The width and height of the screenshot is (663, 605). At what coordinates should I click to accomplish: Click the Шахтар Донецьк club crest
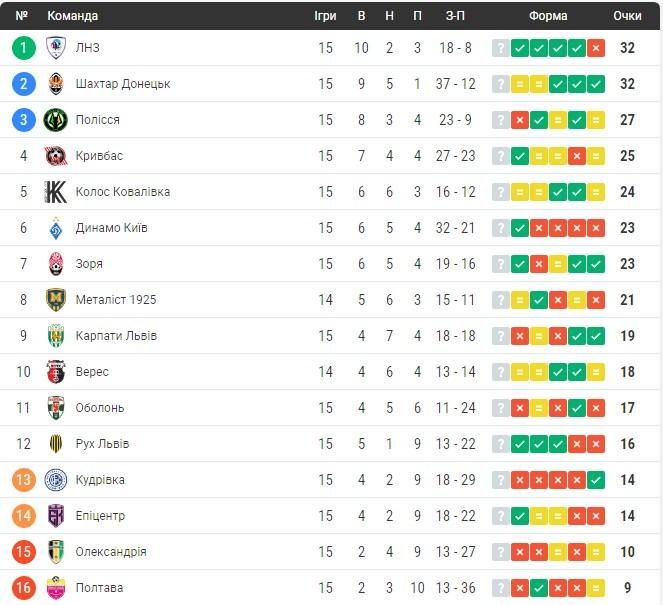coord(56,84)
